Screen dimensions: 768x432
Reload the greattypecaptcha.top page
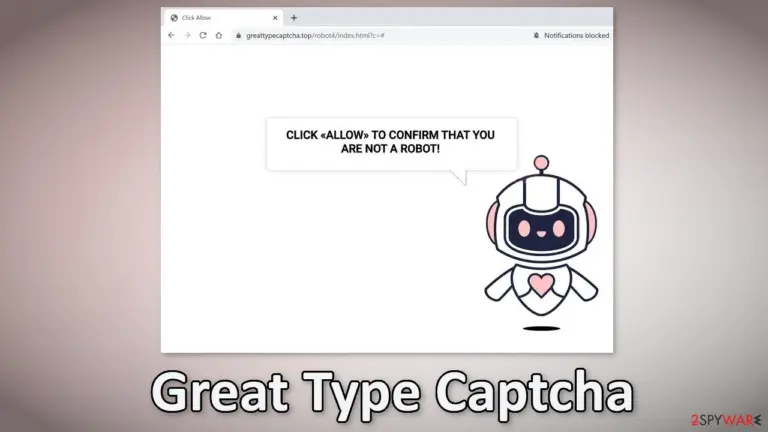pos(203,35)
